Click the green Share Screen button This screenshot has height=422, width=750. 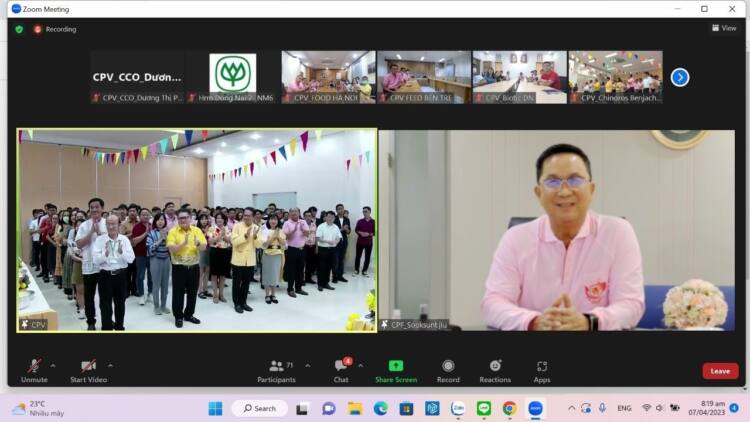click(396, 367)
